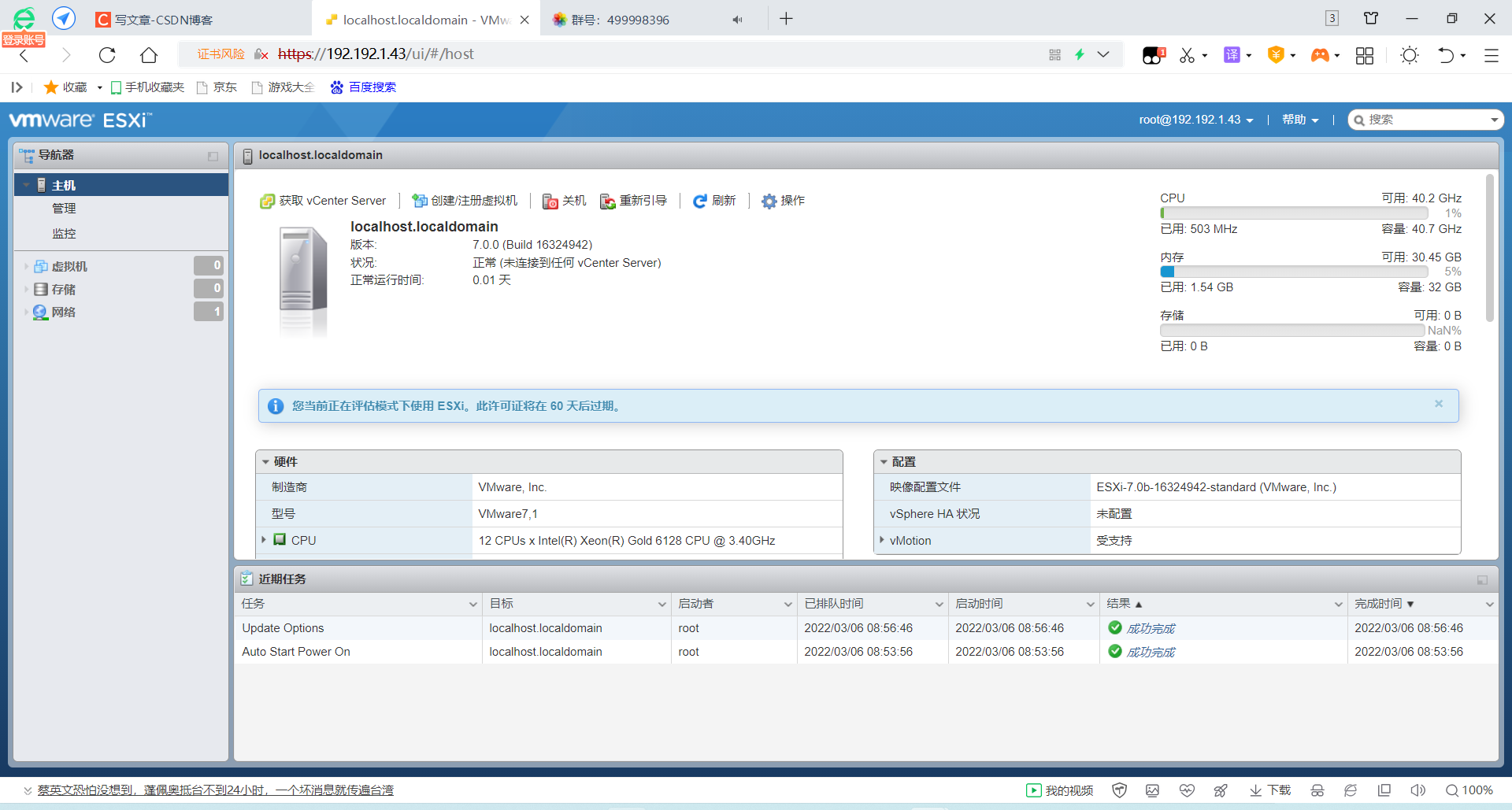The width and height of the screenshot is (1512, 810).
Task: Select 网络 in navigator
Action: [x=64, y=312]
